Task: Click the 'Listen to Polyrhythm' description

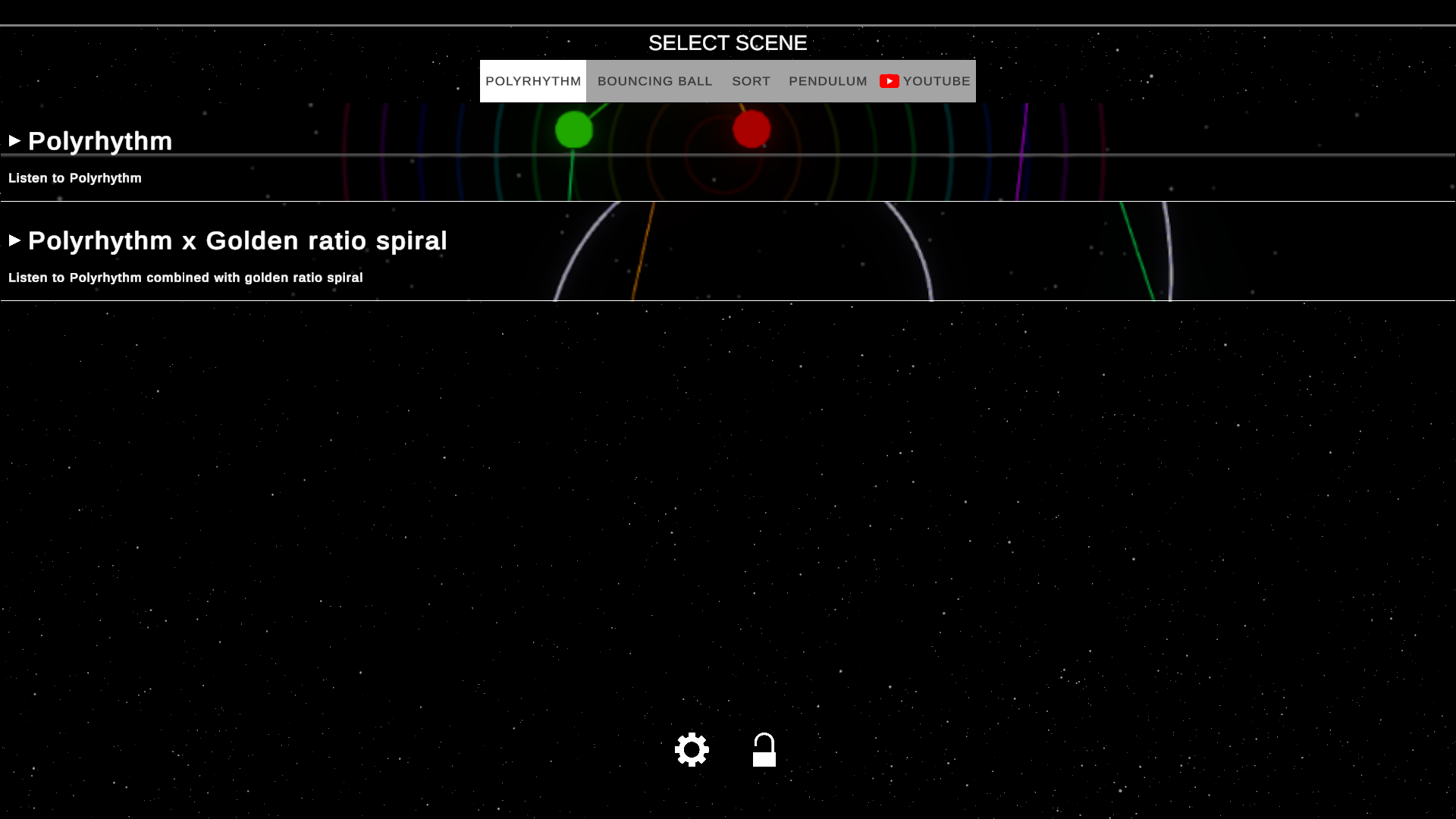Action: 75,178
